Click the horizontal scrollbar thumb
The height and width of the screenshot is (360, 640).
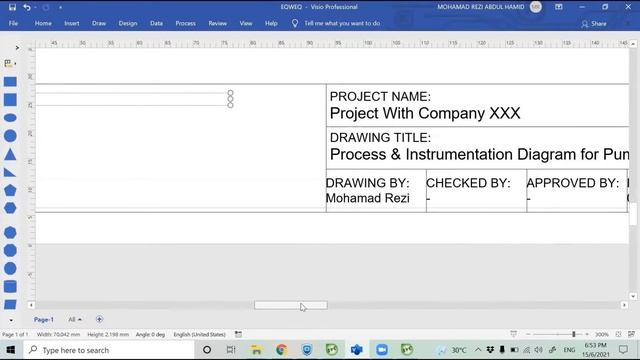coord(291,305)
